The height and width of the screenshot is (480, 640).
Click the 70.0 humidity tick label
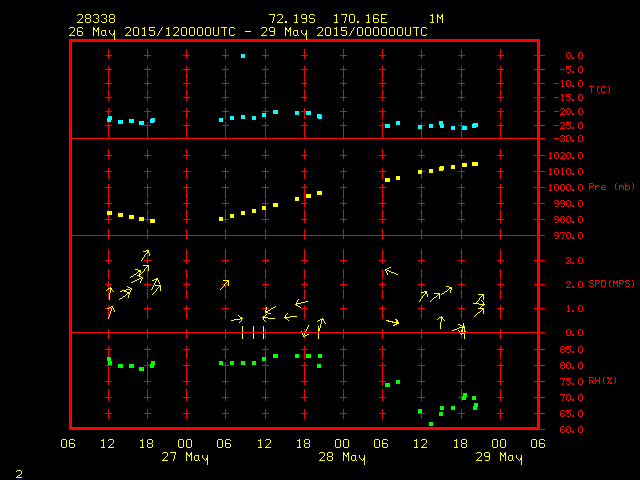click(571, 398)
